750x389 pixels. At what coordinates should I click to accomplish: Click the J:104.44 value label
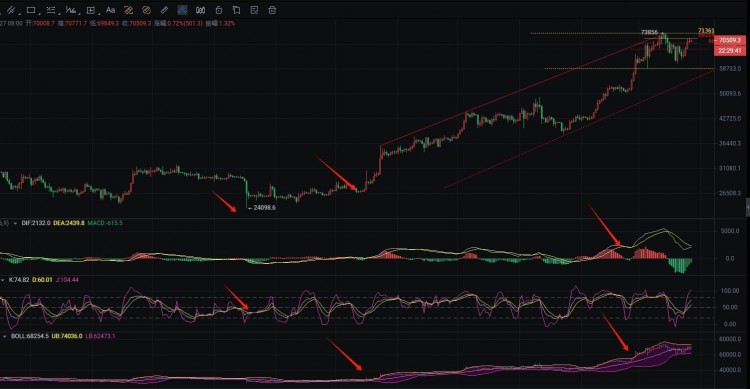pyautogui.click(x=67, y=279)
